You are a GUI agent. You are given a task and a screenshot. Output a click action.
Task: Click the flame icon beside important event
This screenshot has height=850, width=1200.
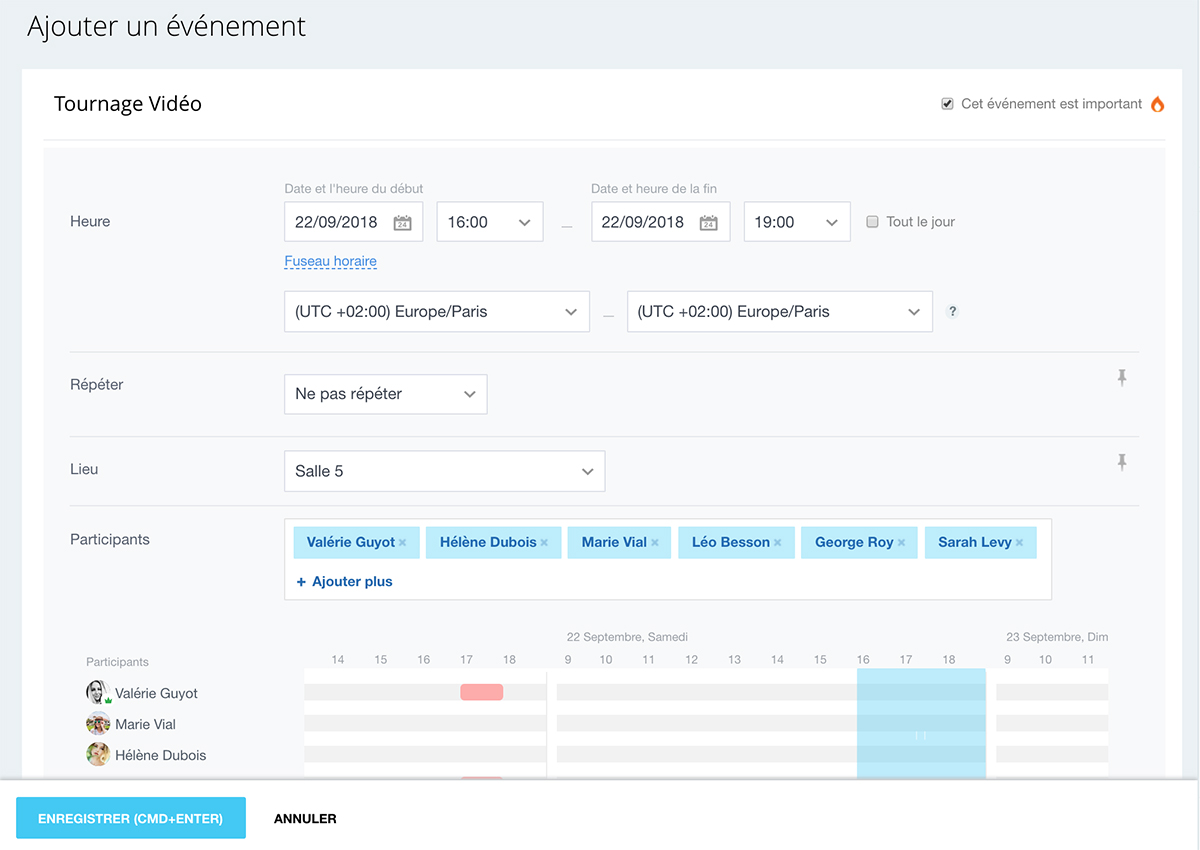click(x=1158, y=104)
